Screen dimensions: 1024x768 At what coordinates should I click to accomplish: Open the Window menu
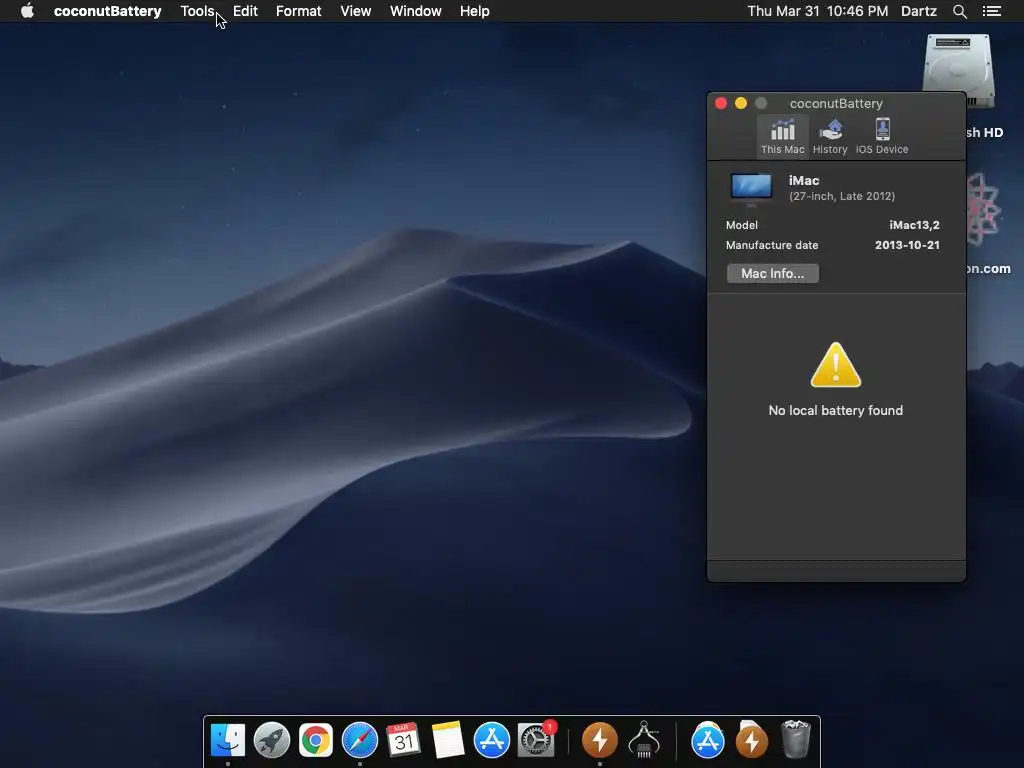415,11
